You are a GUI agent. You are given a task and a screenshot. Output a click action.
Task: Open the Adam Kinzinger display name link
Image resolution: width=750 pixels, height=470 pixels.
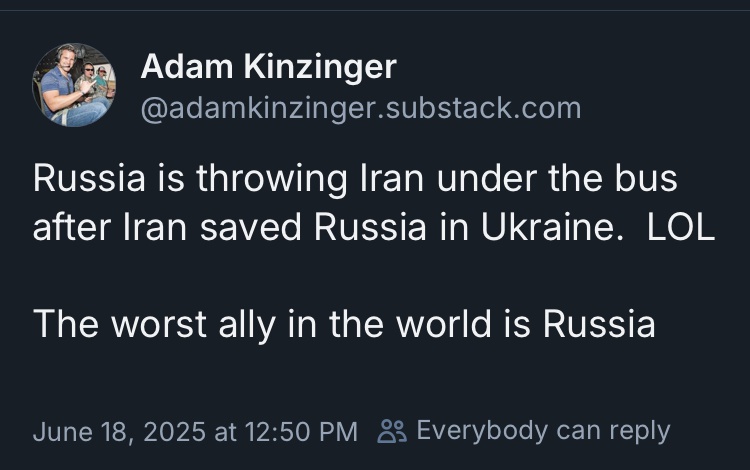click(268, 67)
